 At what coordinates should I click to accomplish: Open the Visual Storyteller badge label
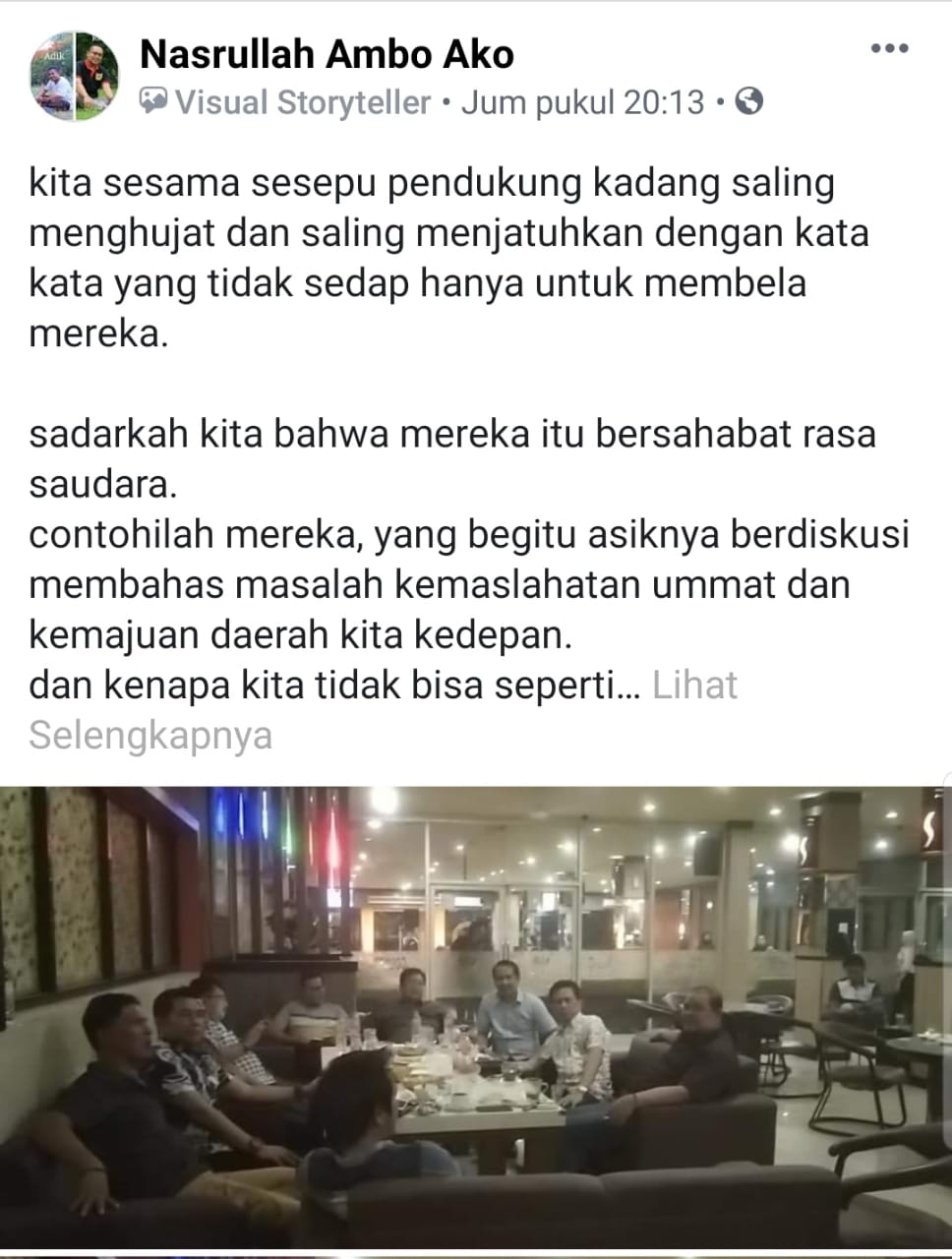303,102
